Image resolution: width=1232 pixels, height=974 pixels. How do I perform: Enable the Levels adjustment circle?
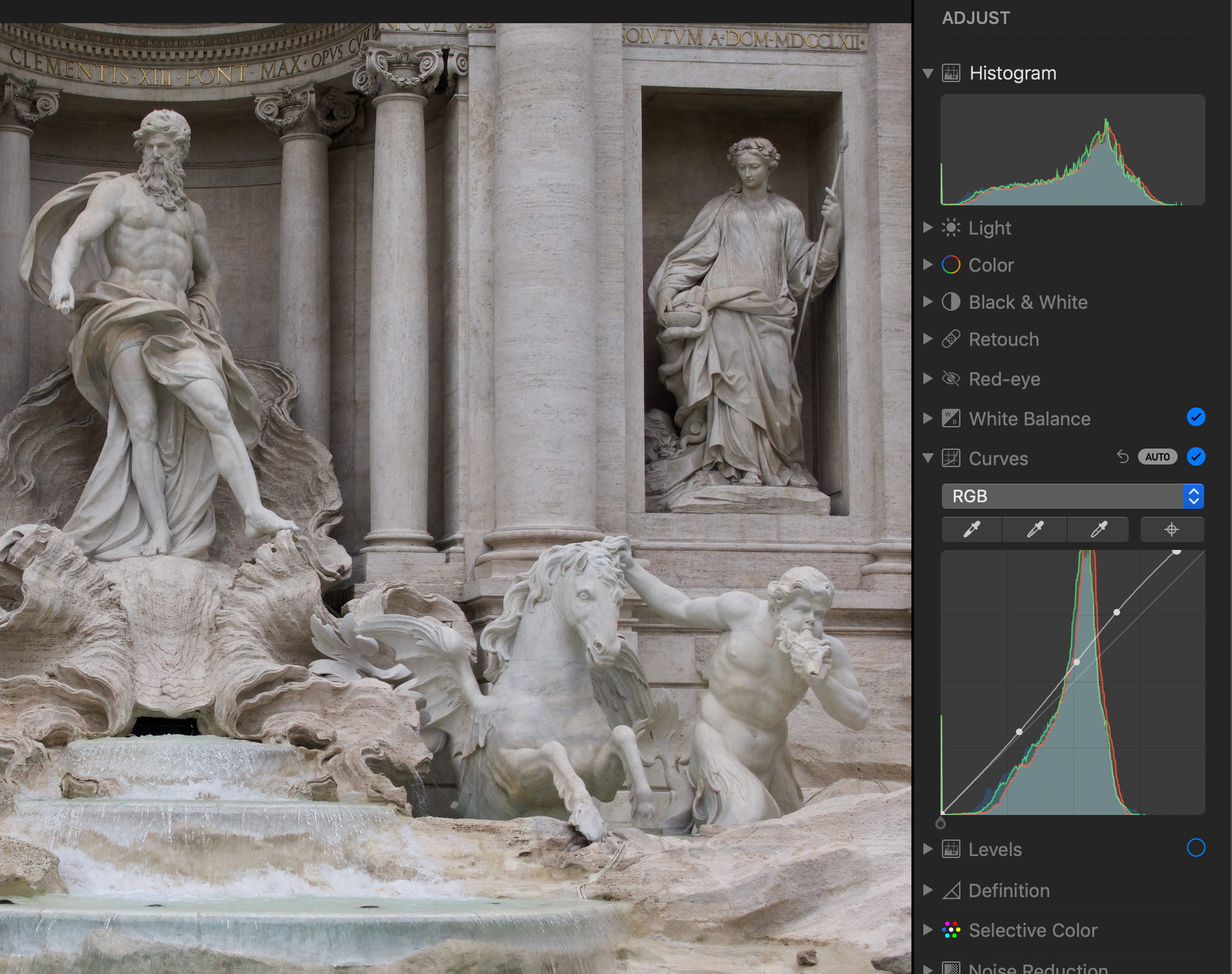[x=1196, y=847]
